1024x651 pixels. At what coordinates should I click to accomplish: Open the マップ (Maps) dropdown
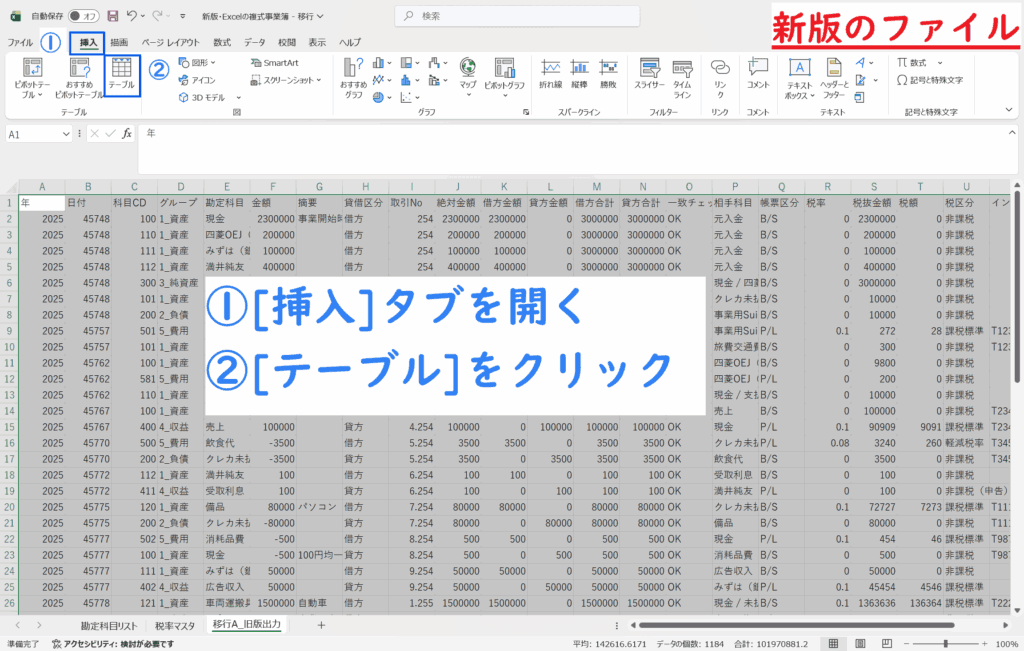pyautogui.click(x=468, y=76)
